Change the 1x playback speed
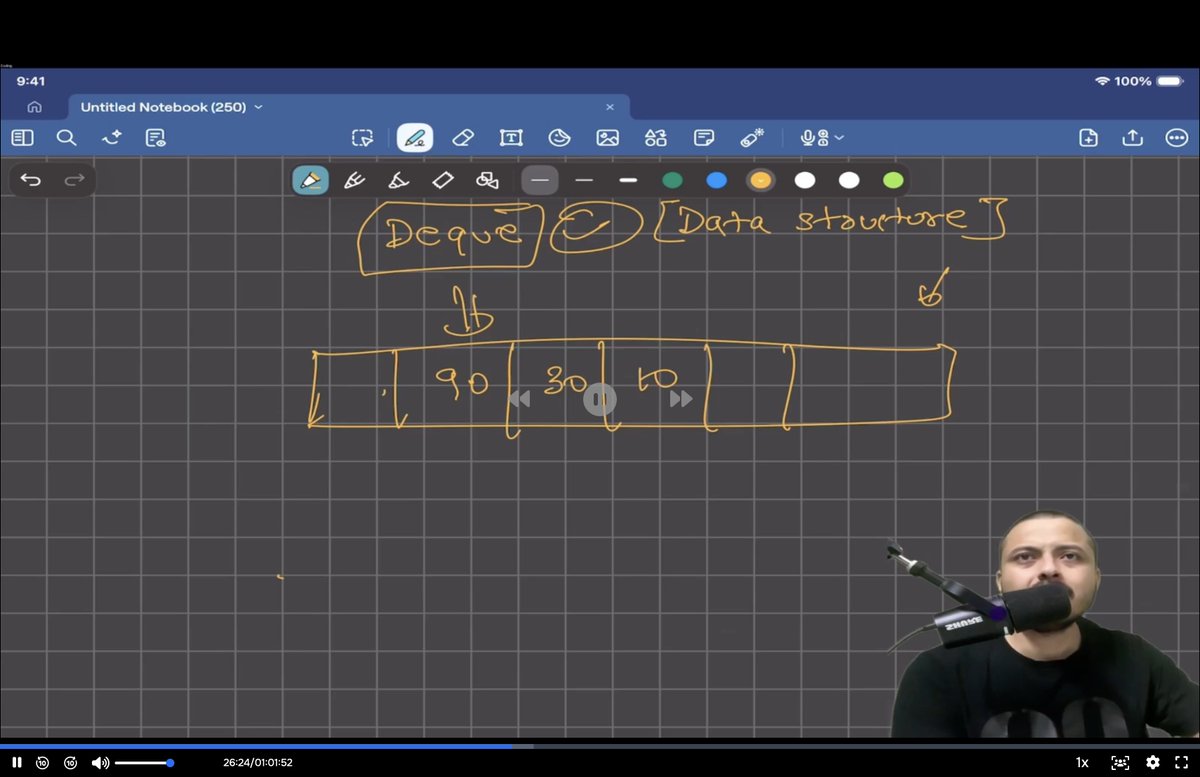The image size is (1200, 777). (x=1082, y=762)
